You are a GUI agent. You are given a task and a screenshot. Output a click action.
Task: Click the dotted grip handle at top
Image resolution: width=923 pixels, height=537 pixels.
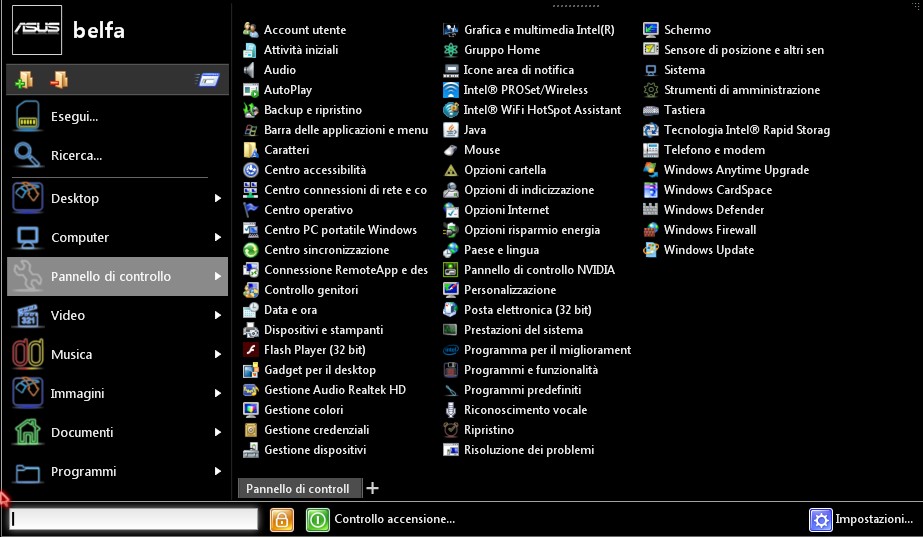[576, 6]
